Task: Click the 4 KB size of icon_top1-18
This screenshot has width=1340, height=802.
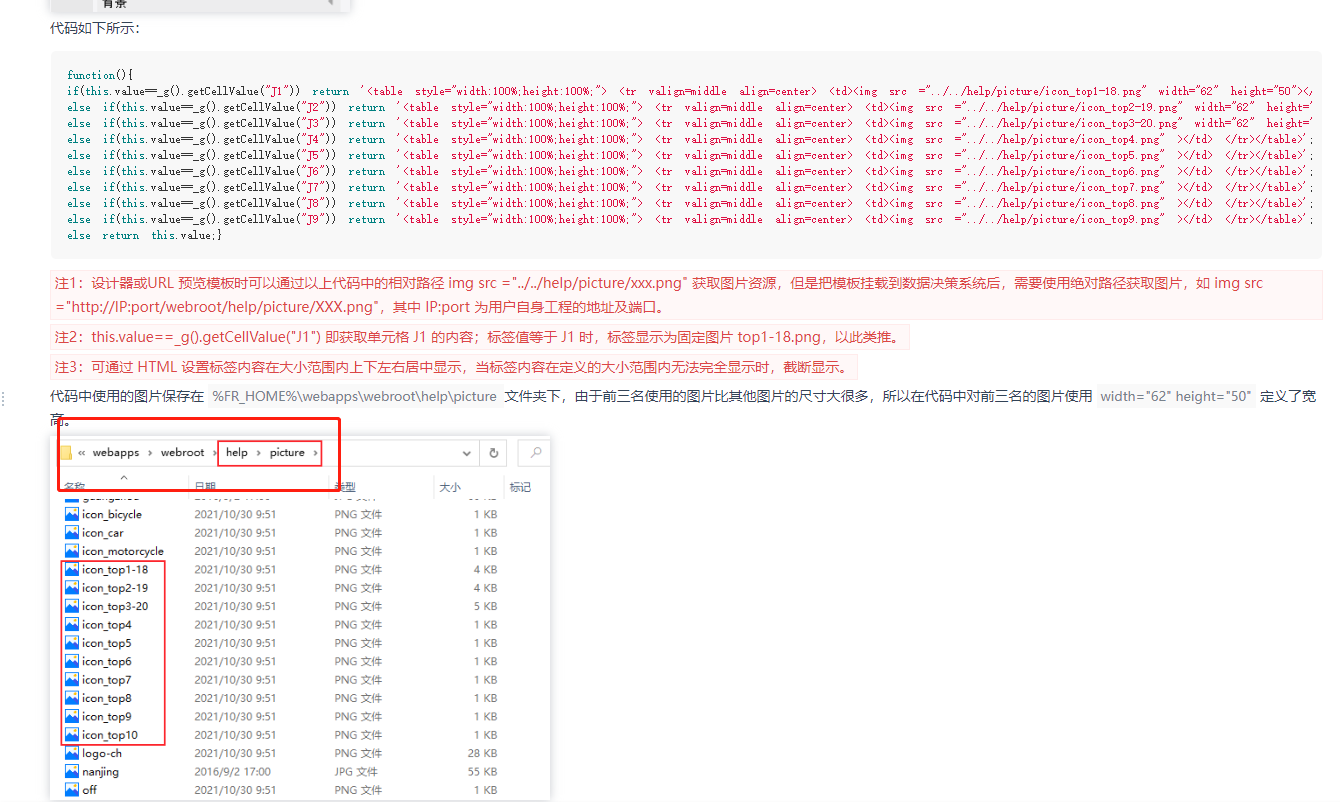Action: pos(485,569)
